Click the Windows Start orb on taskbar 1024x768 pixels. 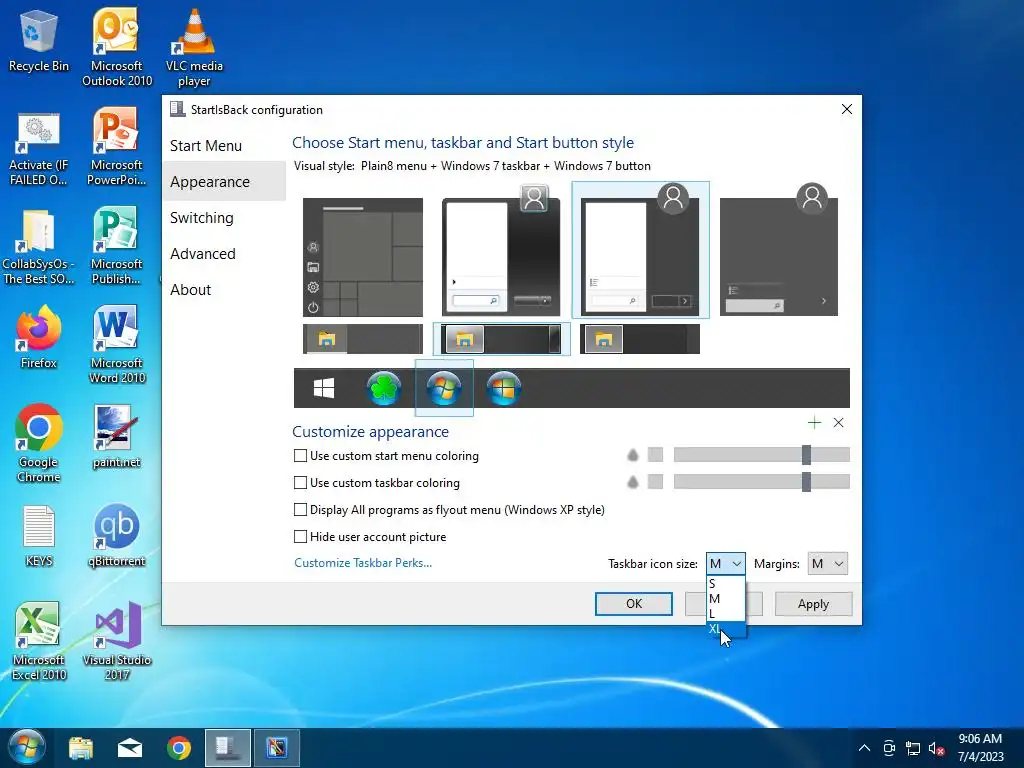tap(26, 747)
